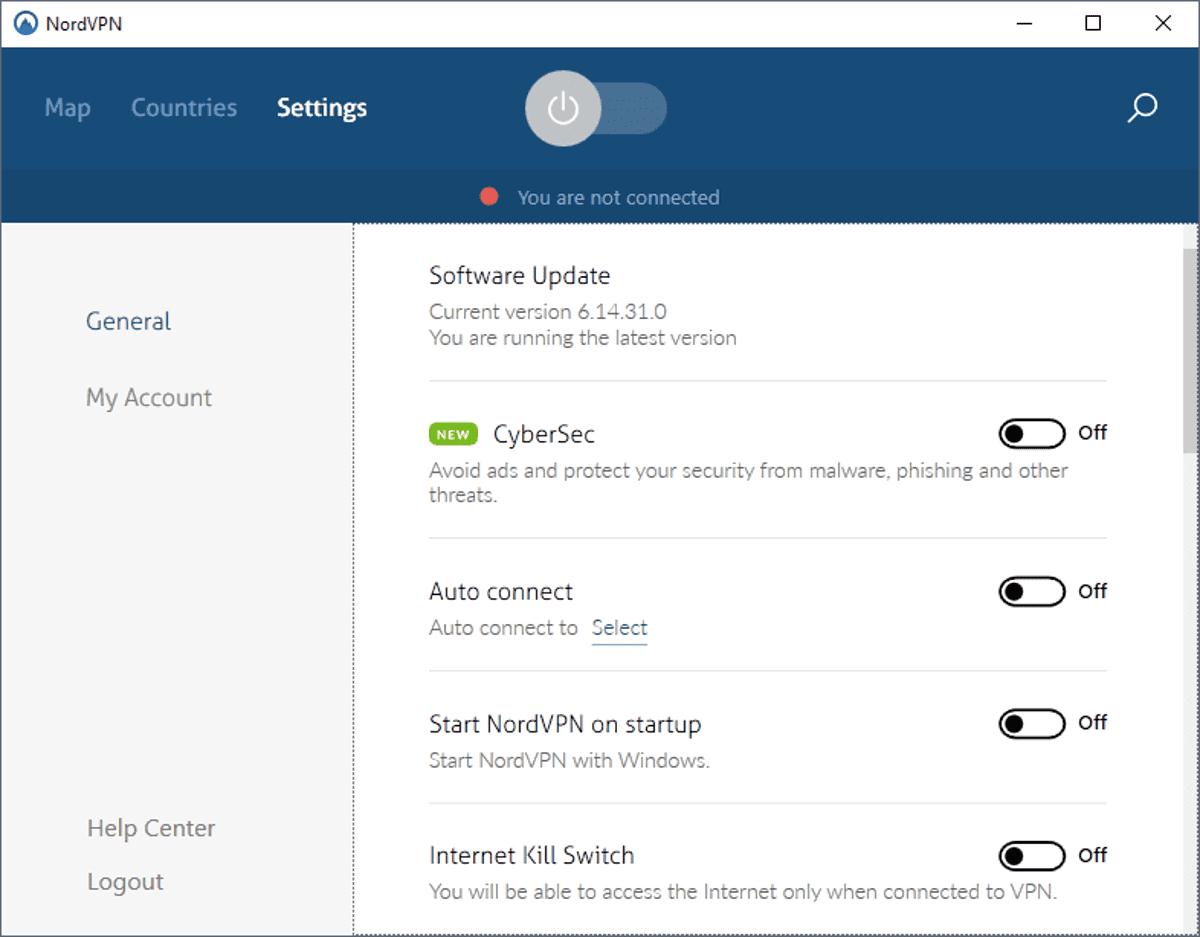Click the NordVPN logo icon

pyautogui.click(x=22, y=22)
